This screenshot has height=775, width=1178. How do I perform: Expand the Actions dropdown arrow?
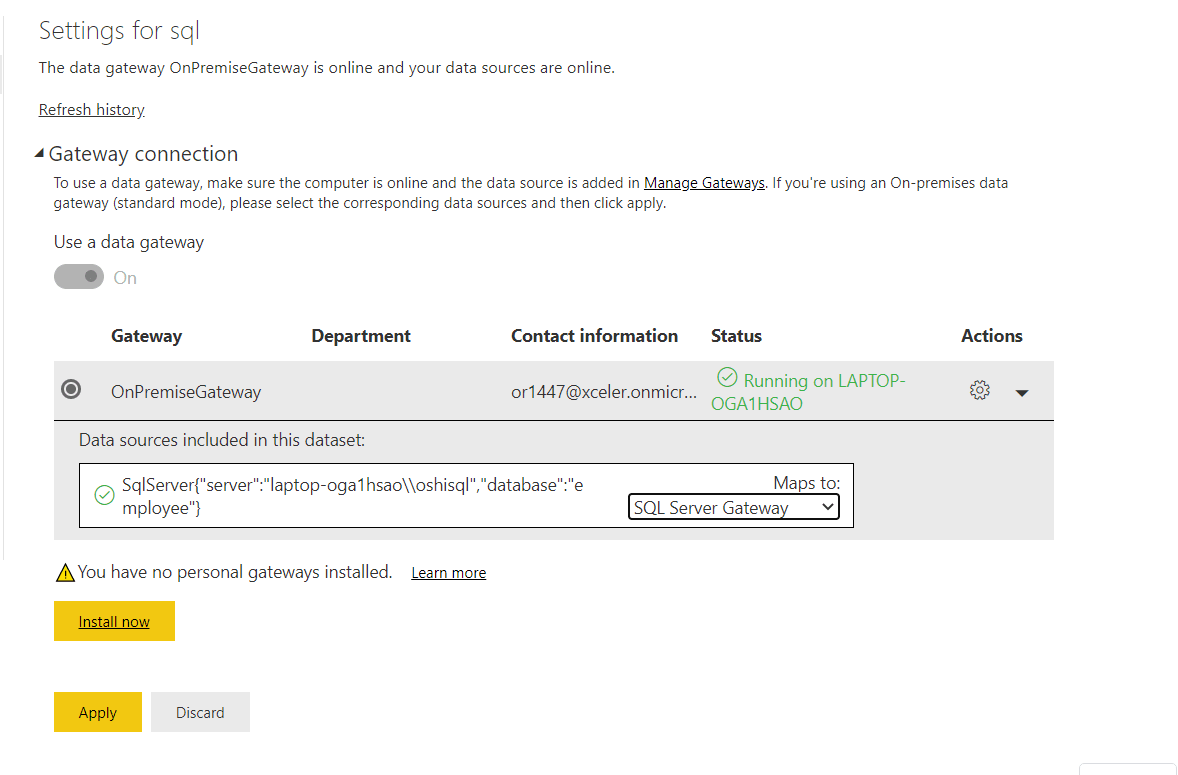coord(1022,393)
